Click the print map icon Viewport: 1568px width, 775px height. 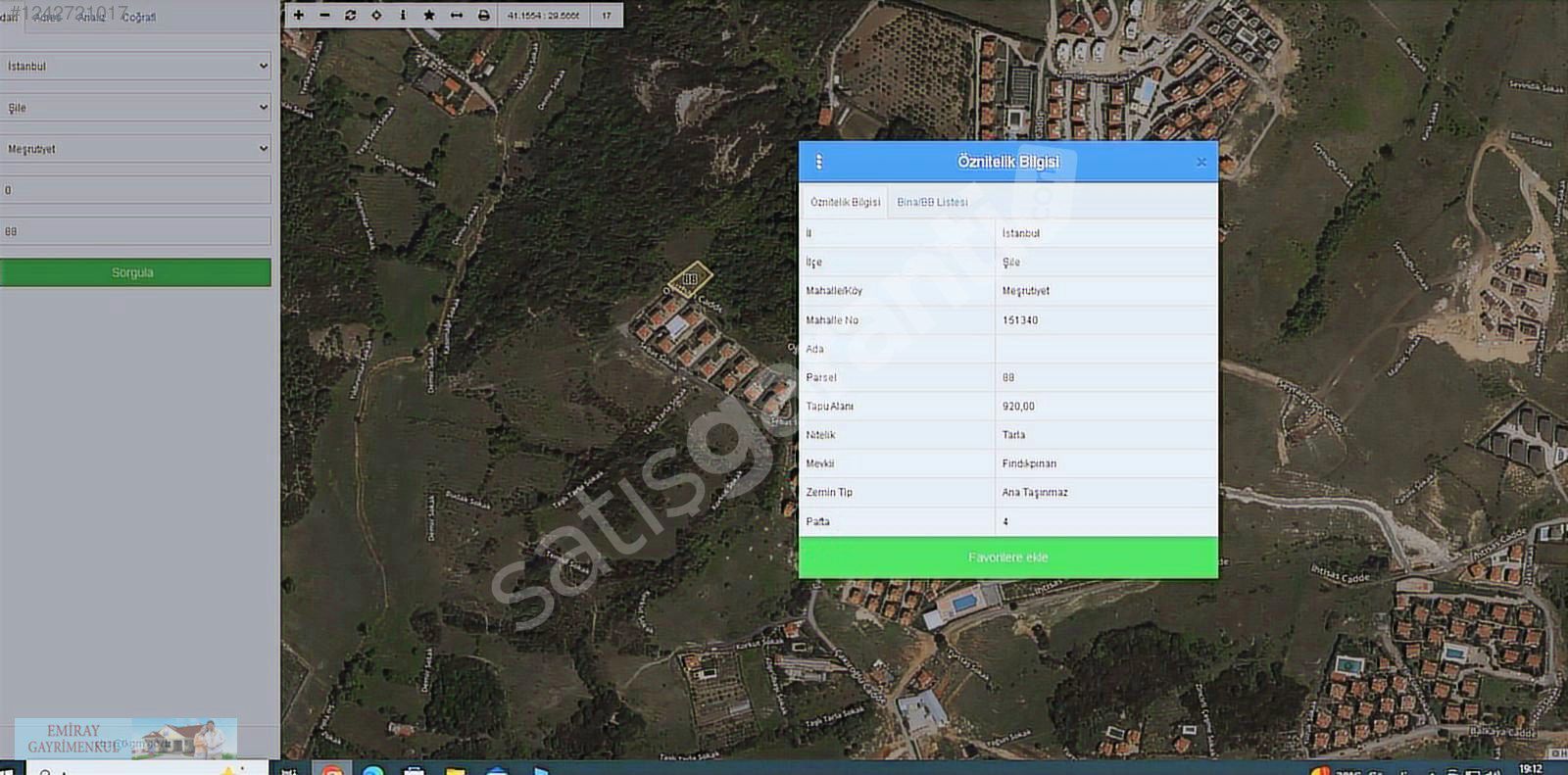pyautogui.click(x=483, y=16)
